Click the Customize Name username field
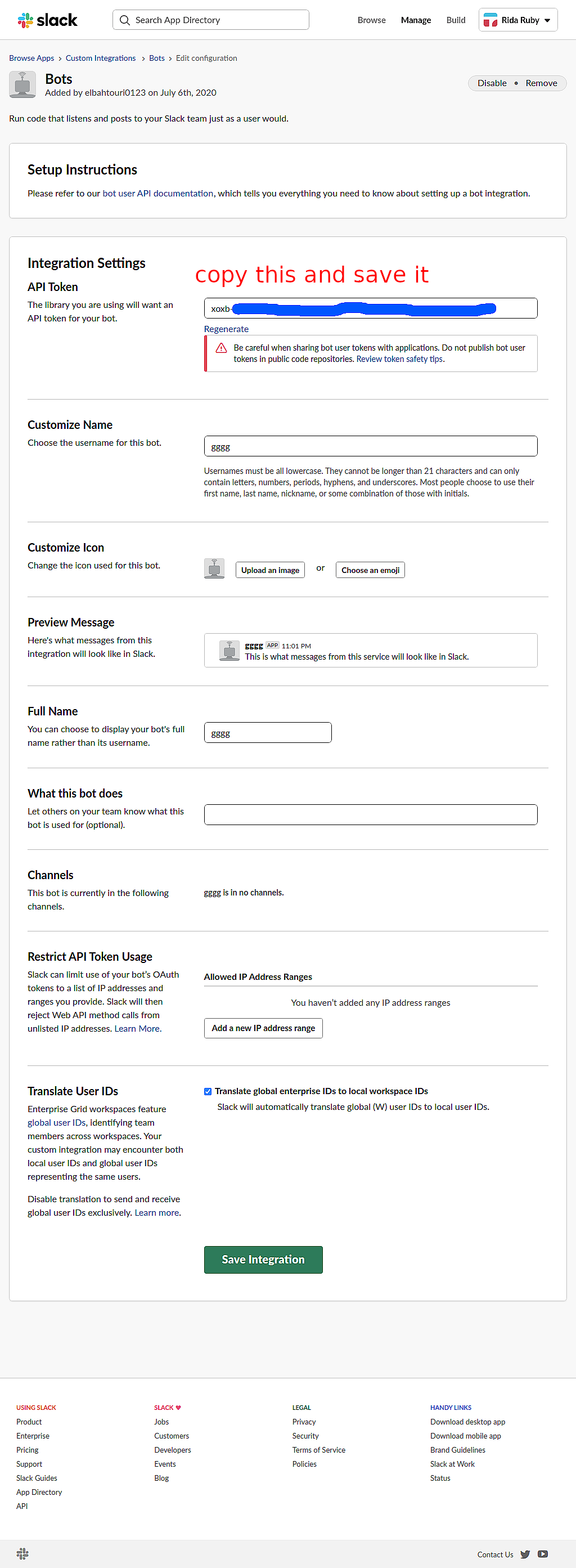This screenshot has width=576, height=1568. click(x=371, y=446)
